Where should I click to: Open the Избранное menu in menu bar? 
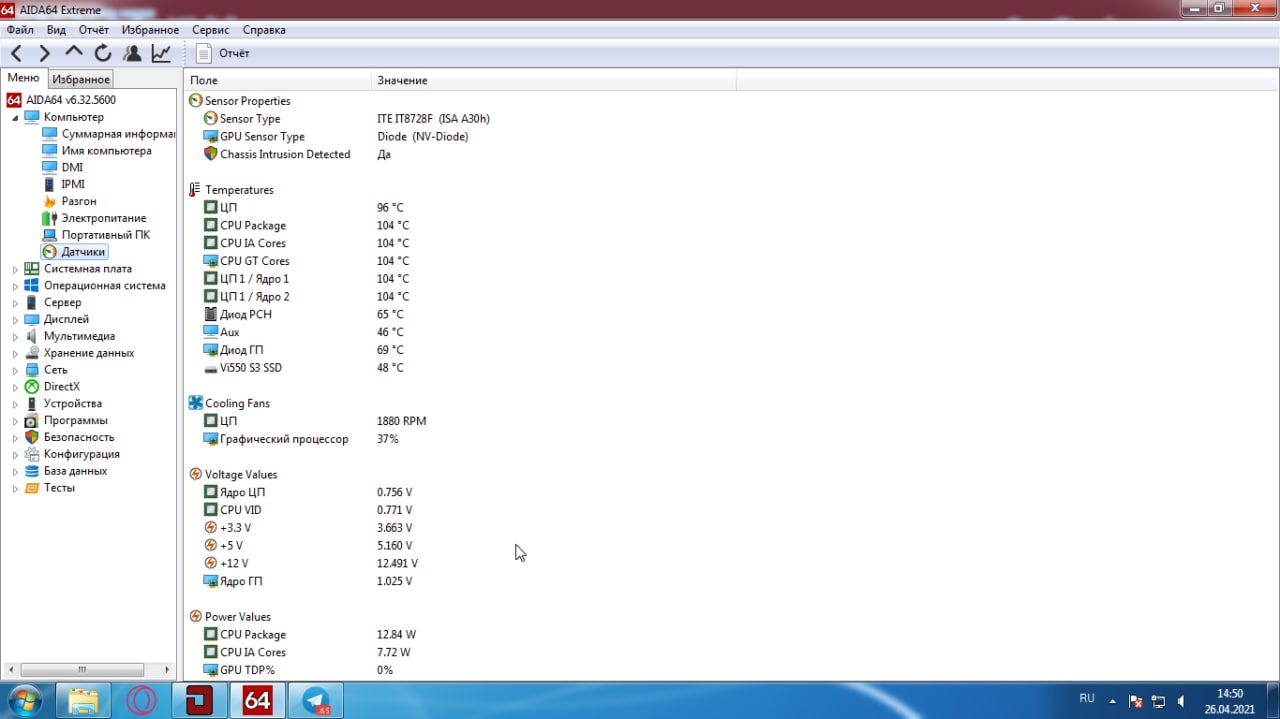(151, 30)
